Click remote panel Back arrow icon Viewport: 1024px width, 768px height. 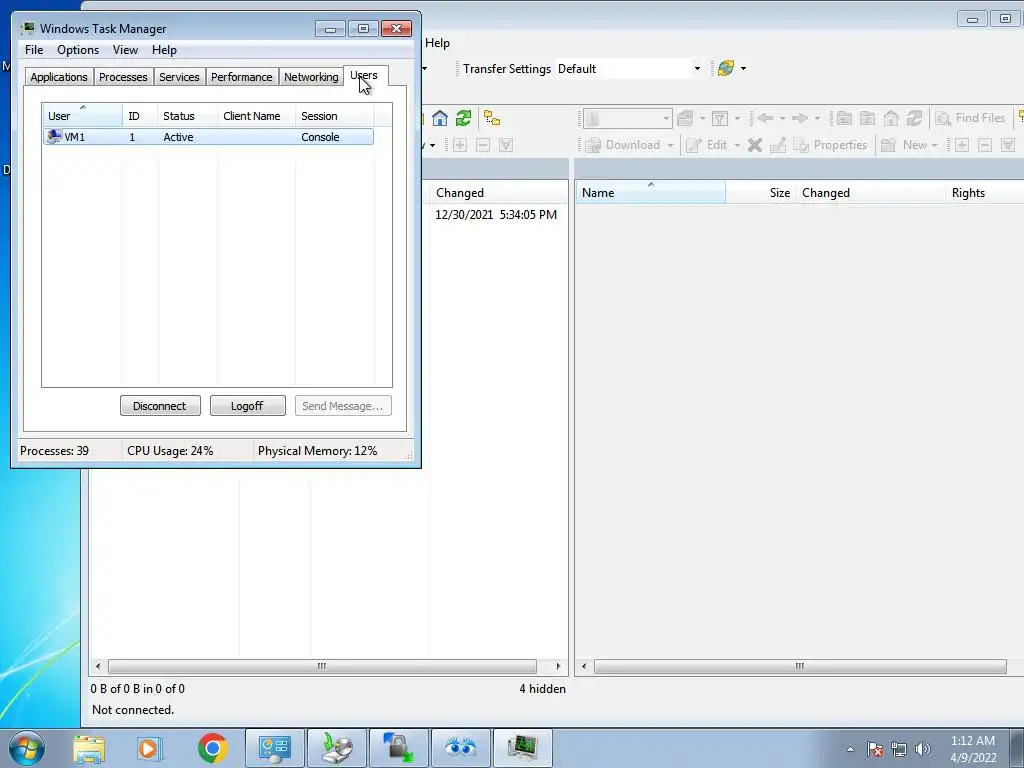[765, 118]
